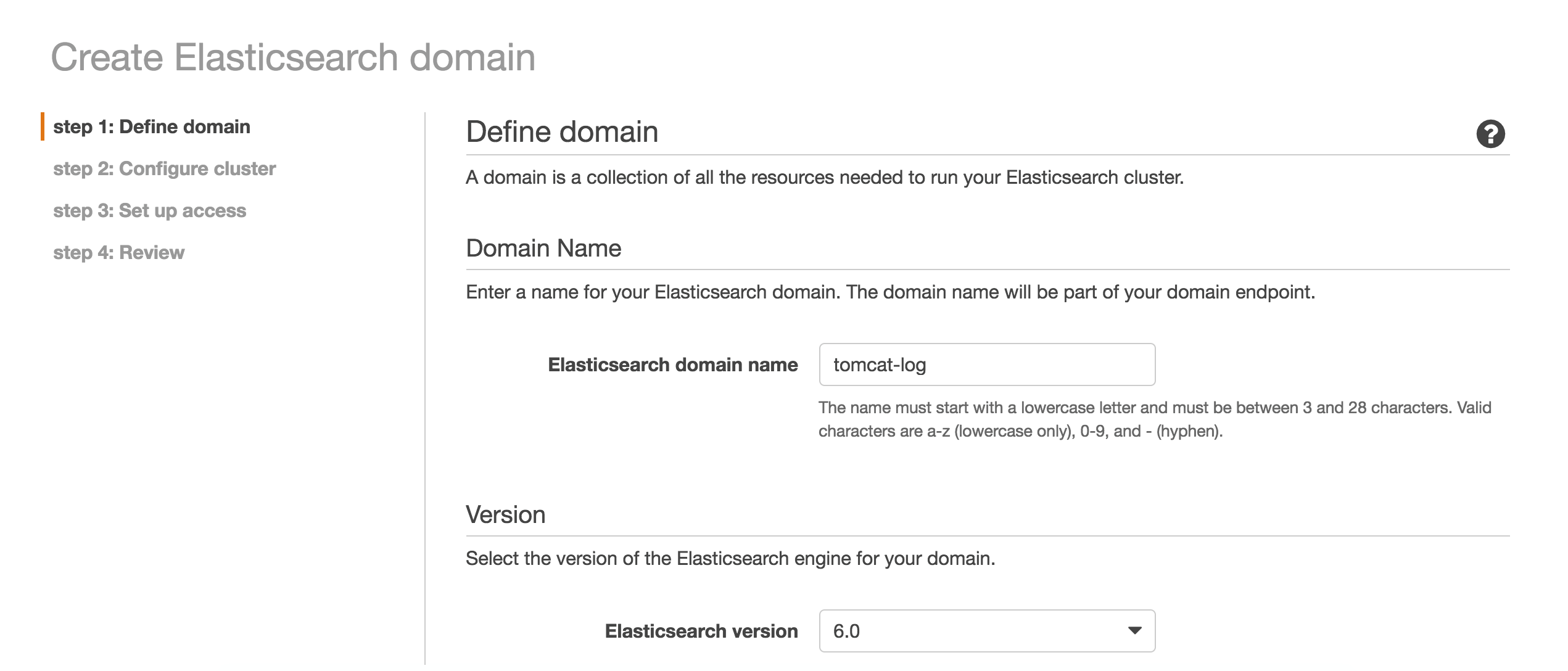Image resolution: width=1568 pixels, height=671 pixels.
Task: Go to step 2: Configure cluster
Action: [x=164, y=169]
